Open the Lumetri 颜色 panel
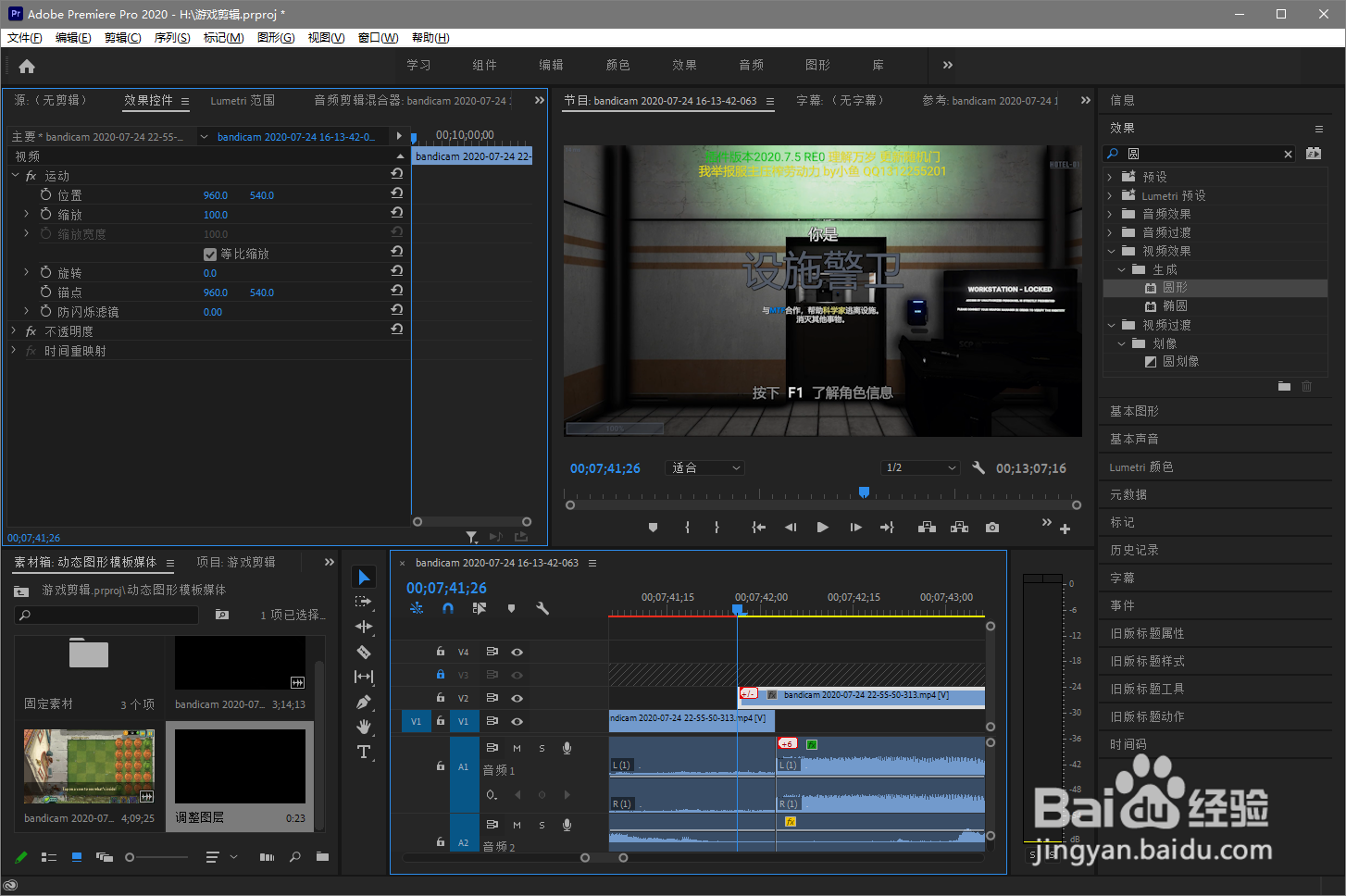Screen dimensions: 1346x896 click(1141, 467)
